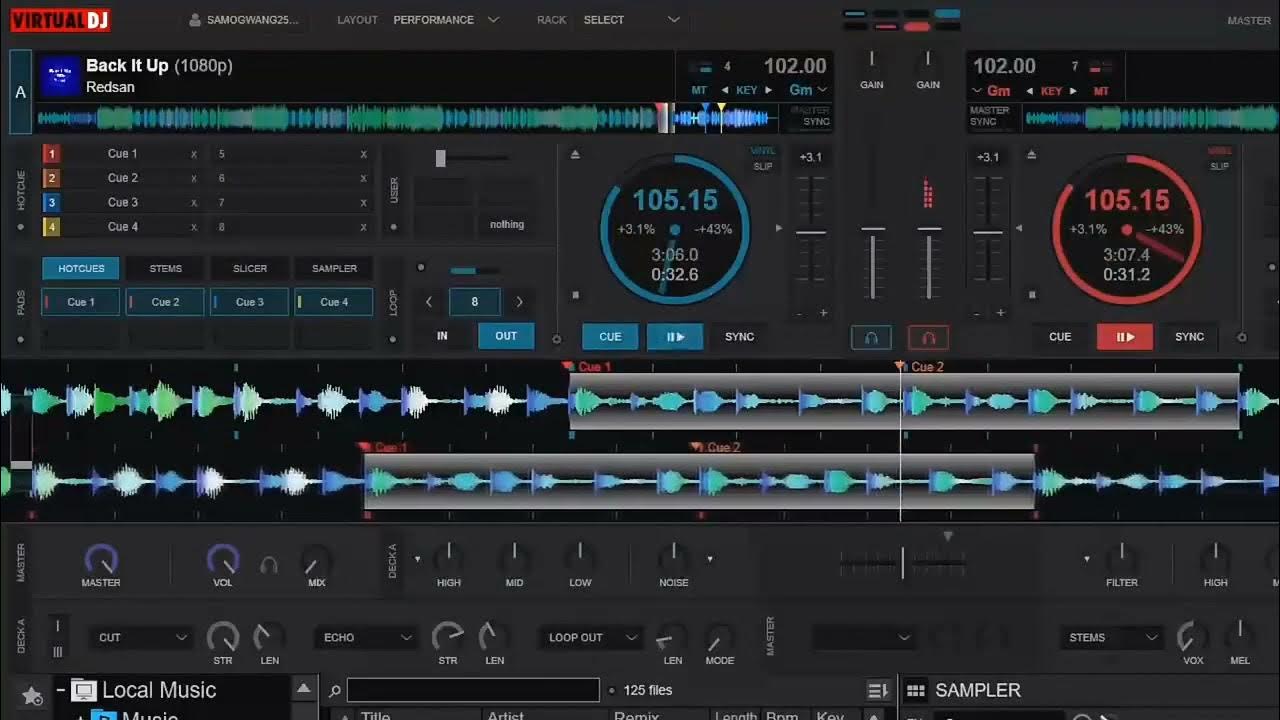The width and height of the screenshot is (1280, 720).
Task: Eject track from left deck
Action: 575,154
